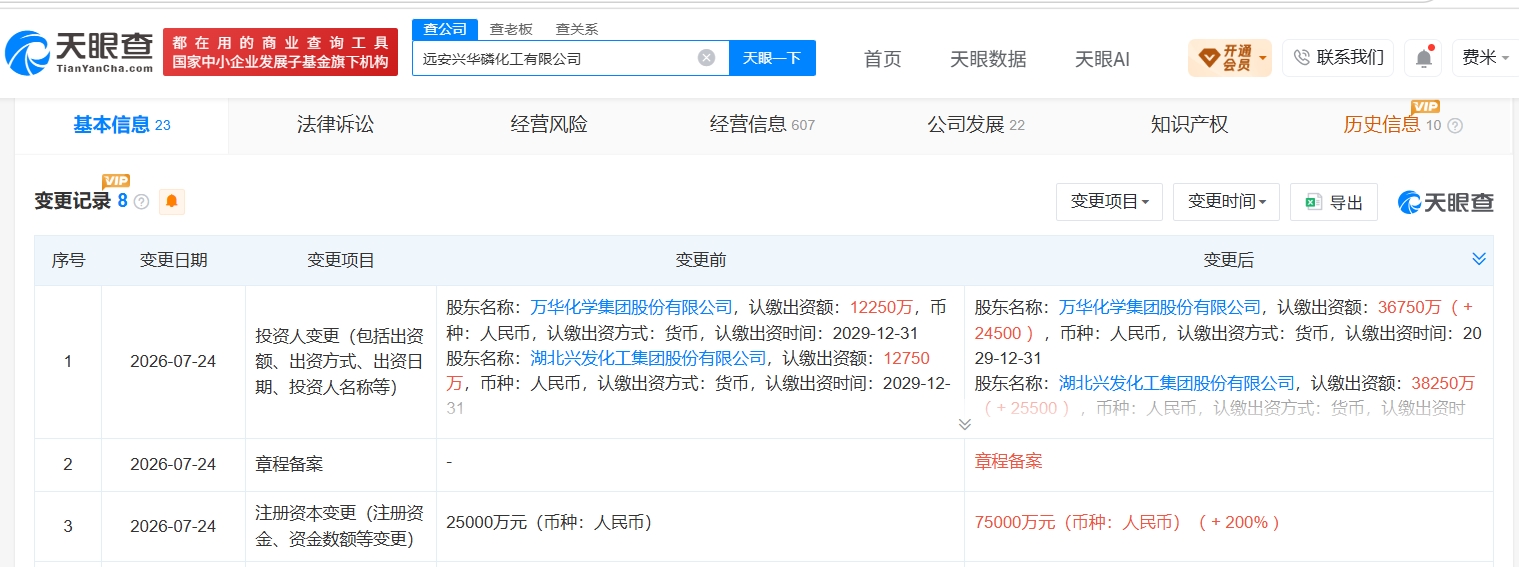Click the 变更记录 section title
1519x567 pixels.
pos(73,201)
